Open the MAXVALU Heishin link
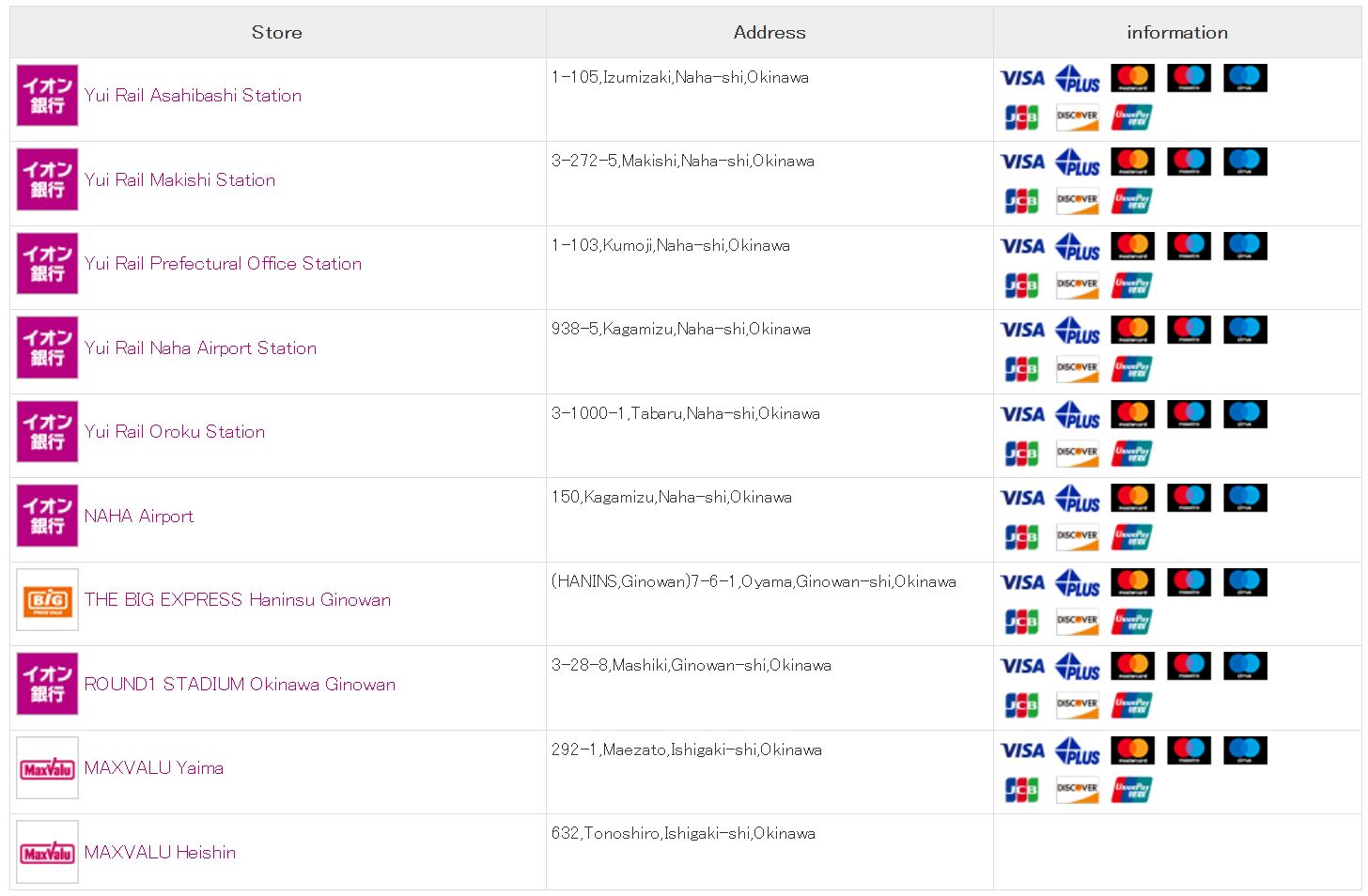 coord(160,852)
